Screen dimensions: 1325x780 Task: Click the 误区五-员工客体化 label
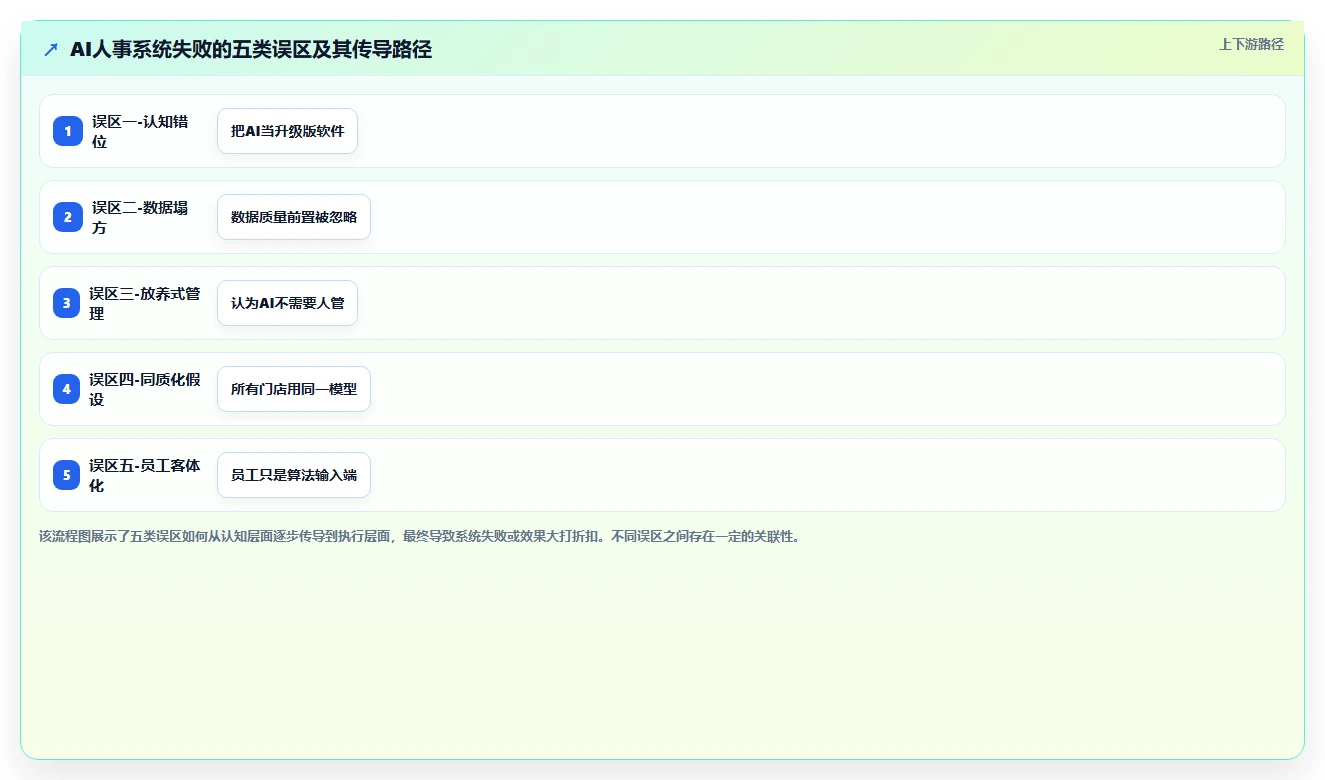(x=145, y=475)
